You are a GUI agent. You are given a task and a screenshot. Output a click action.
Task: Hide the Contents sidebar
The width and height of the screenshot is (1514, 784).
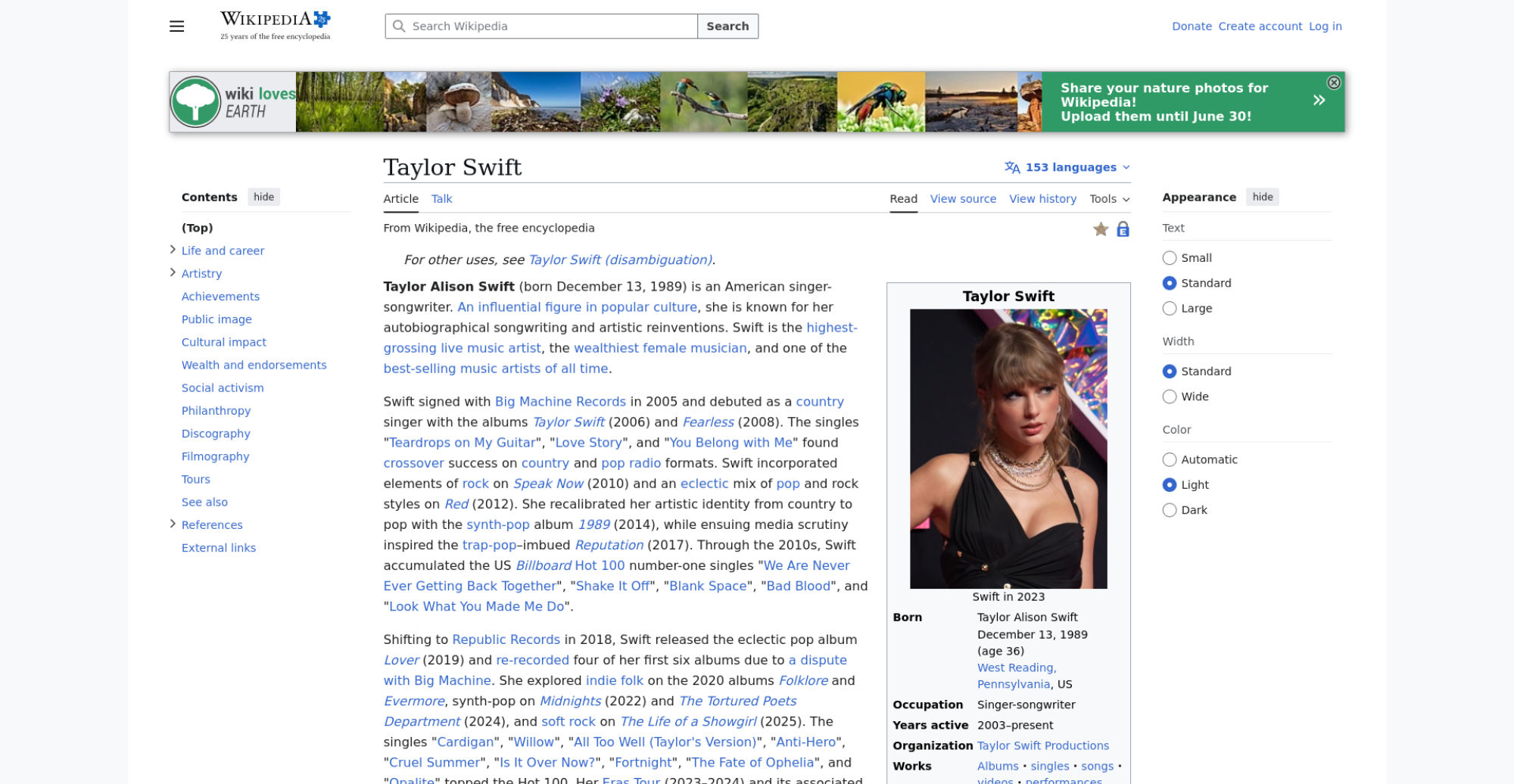tap(263, 198)
